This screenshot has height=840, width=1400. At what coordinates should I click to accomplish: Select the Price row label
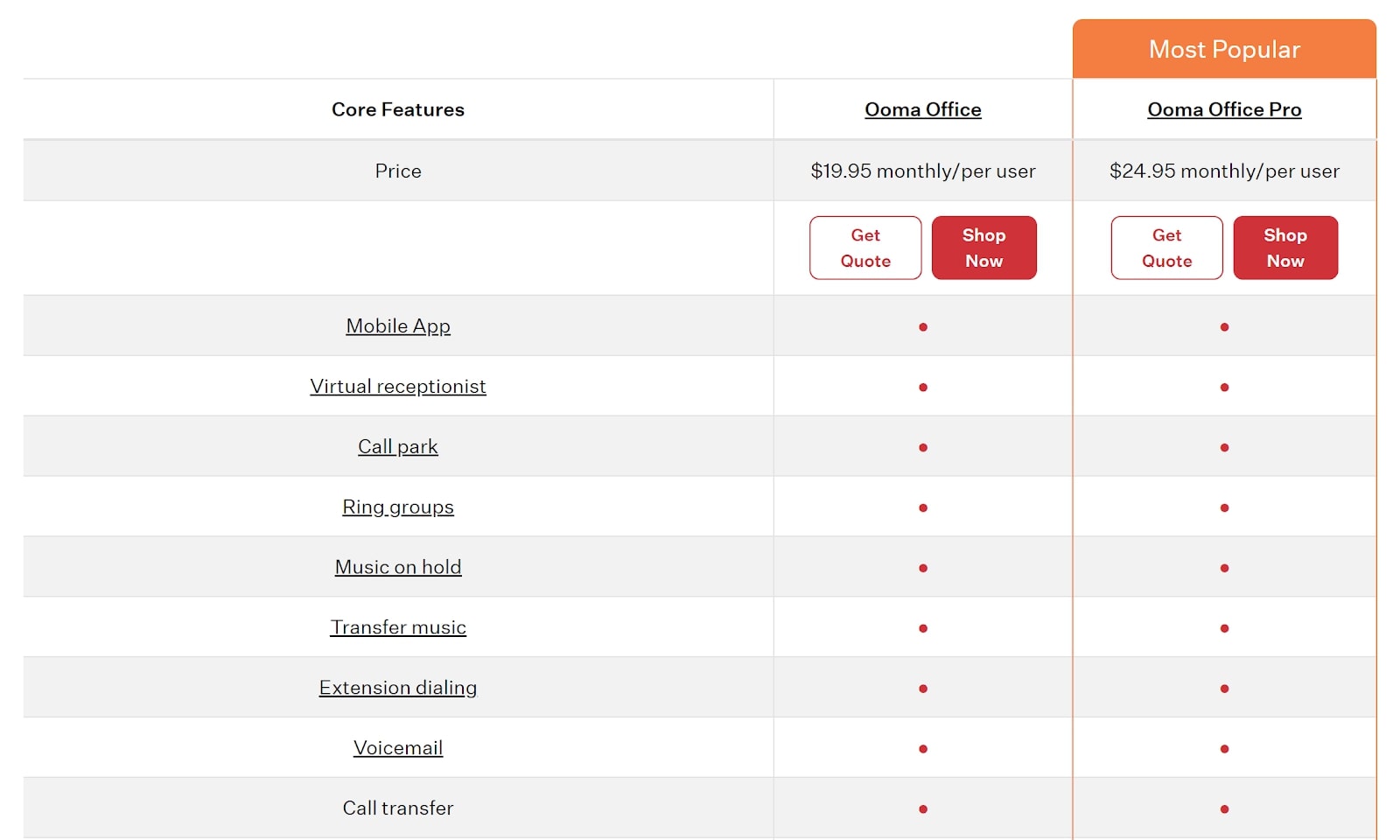398,171
